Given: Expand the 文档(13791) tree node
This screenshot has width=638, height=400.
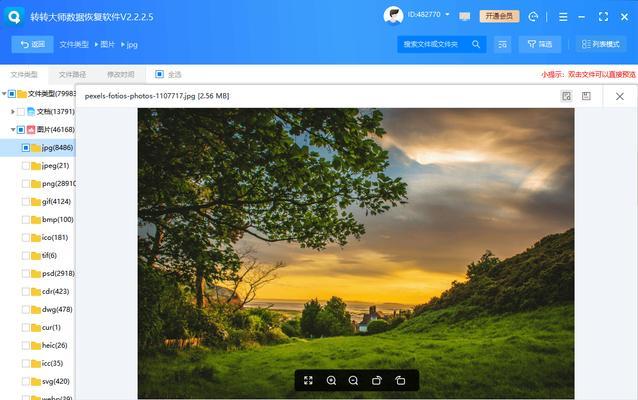Looking at the screenshot, I should tap(13, 111).
